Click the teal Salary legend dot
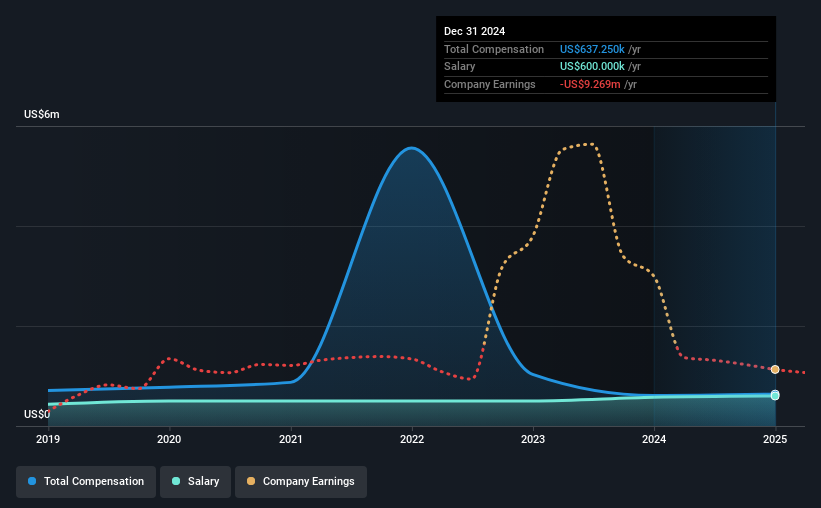Image resolution: width=821 pixels, height=508 pixels. tap(176, 481)
